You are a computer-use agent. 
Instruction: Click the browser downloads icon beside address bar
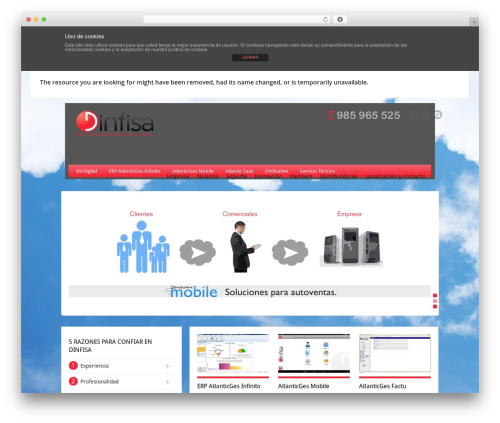[340, 20]
